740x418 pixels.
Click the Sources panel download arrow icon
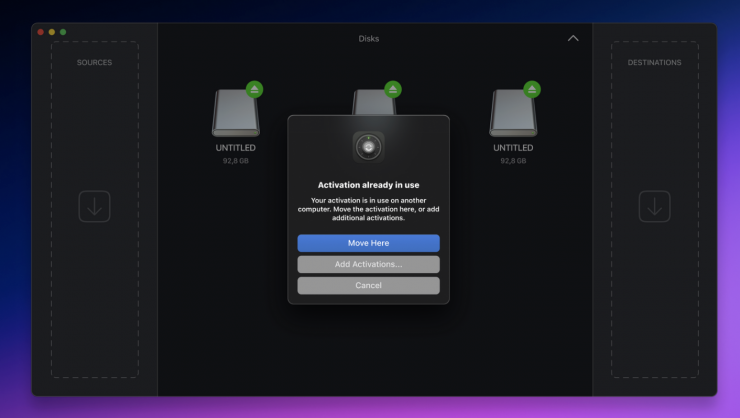[95, 207]
